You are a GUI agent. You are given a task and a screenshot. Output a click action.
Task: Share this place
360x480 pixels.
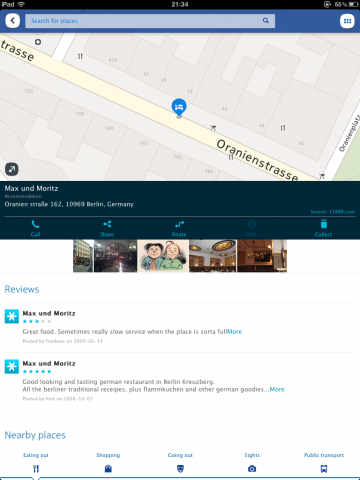[x=107, y=228]
